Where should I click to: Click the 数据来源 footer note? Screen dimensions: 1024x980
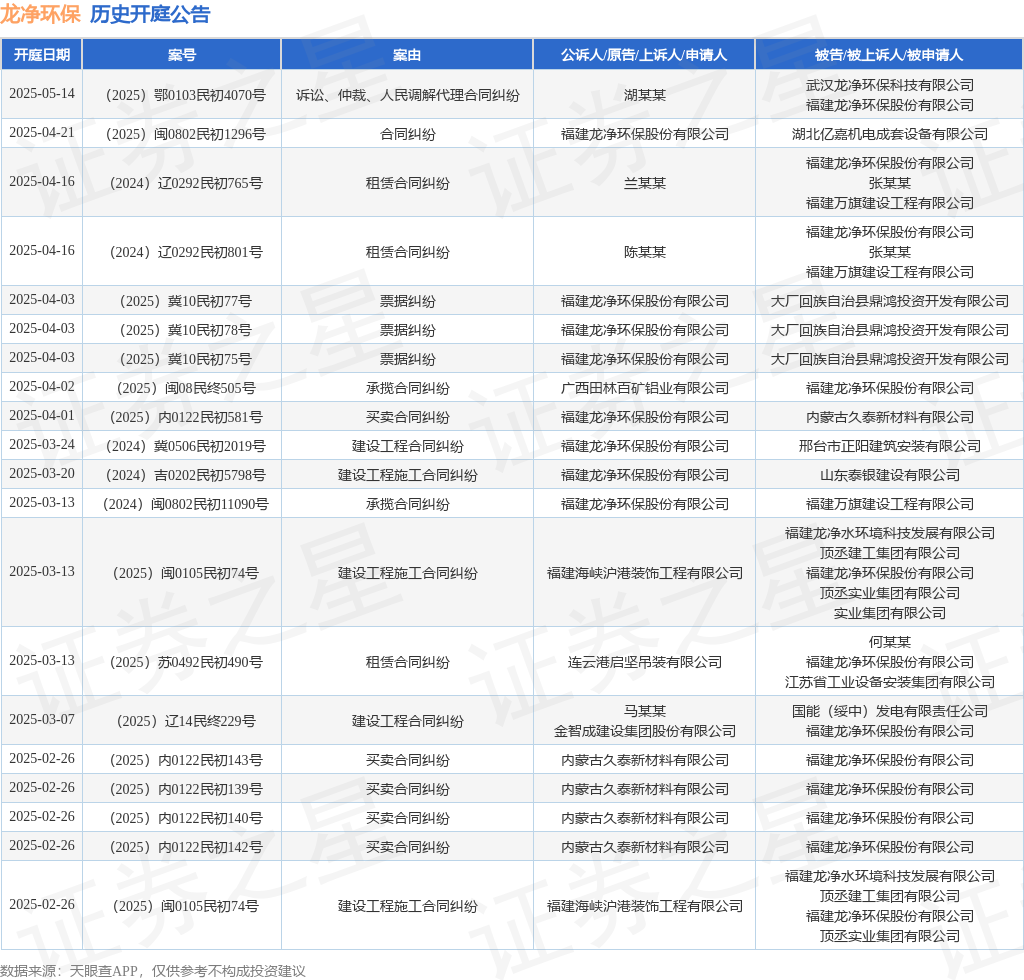tap(153, 971)
